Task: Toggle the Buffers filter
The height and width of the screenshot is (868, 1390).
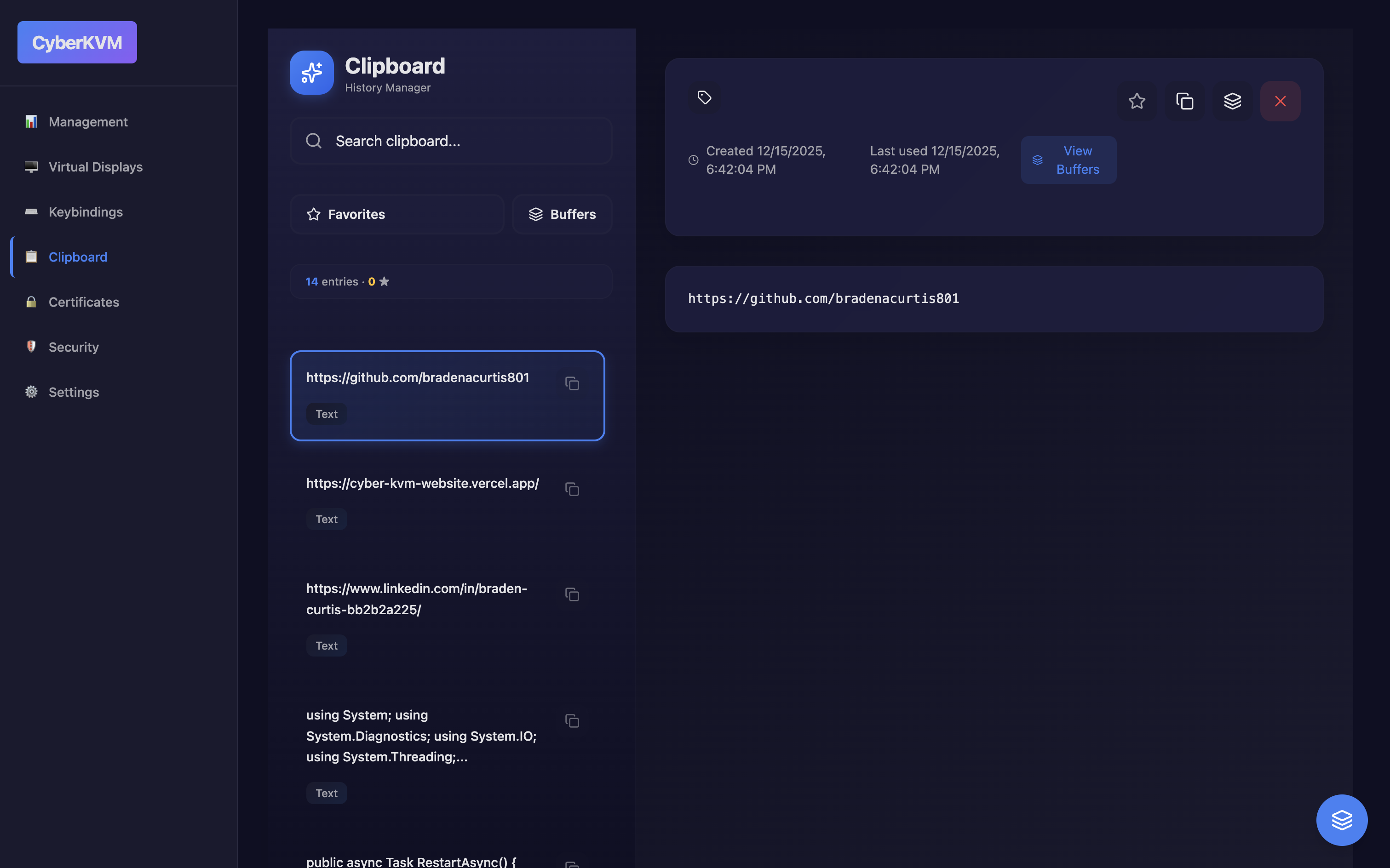Action: coord(562,214)
